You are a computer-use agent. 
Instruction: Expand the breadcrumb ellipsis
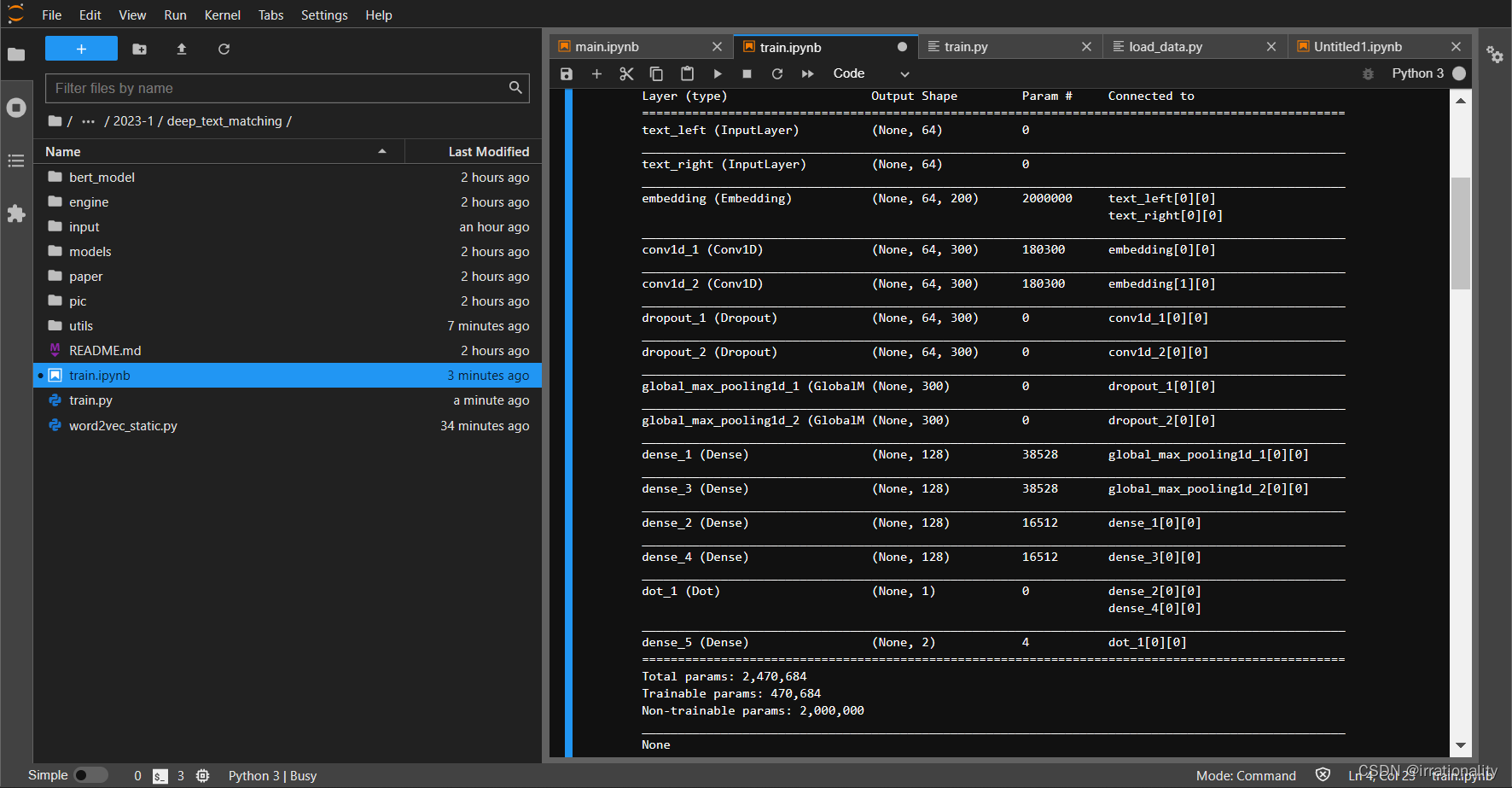[88, 121]
